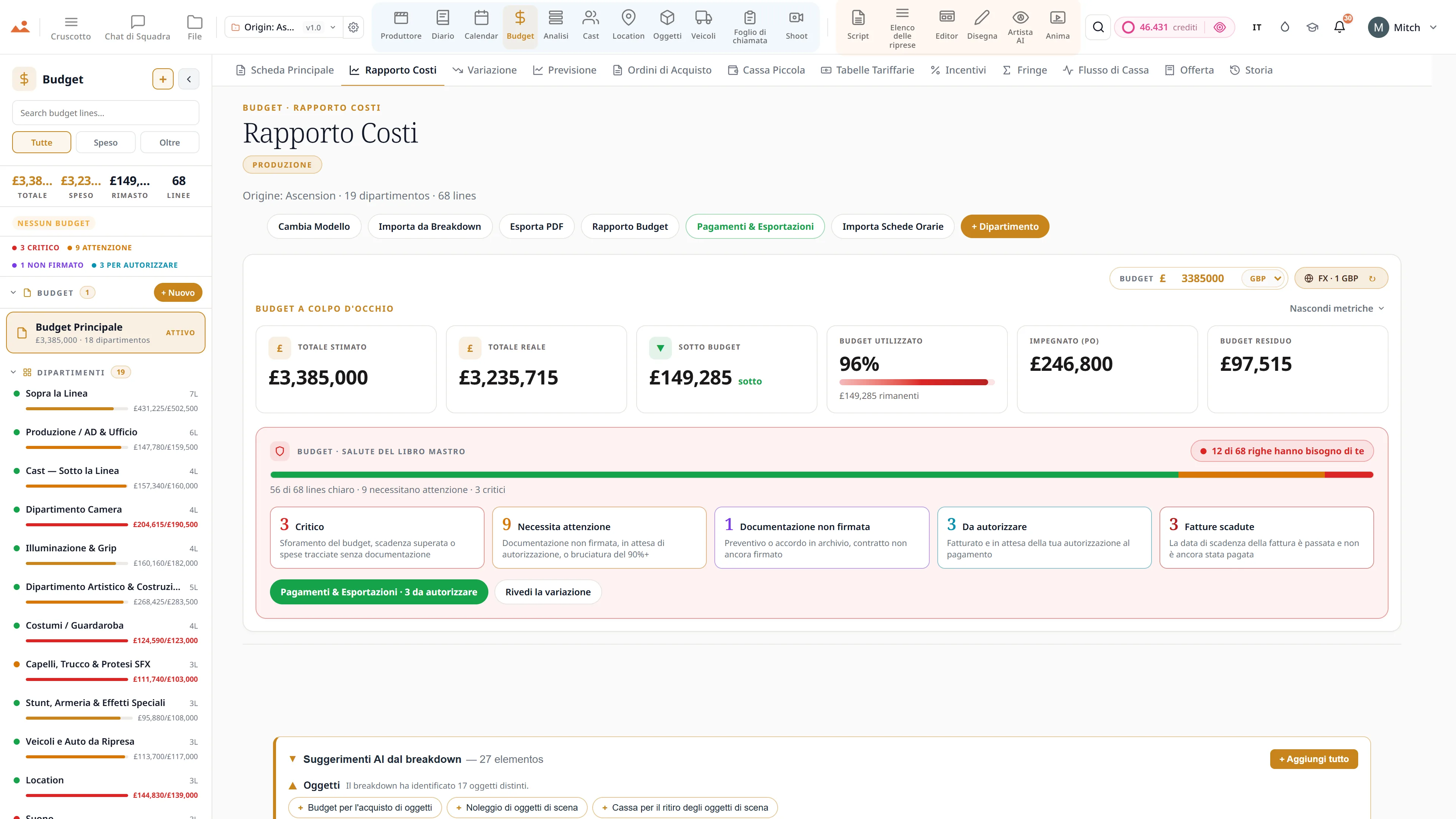Filter by 9 Attenzione status

click(99, 248)
